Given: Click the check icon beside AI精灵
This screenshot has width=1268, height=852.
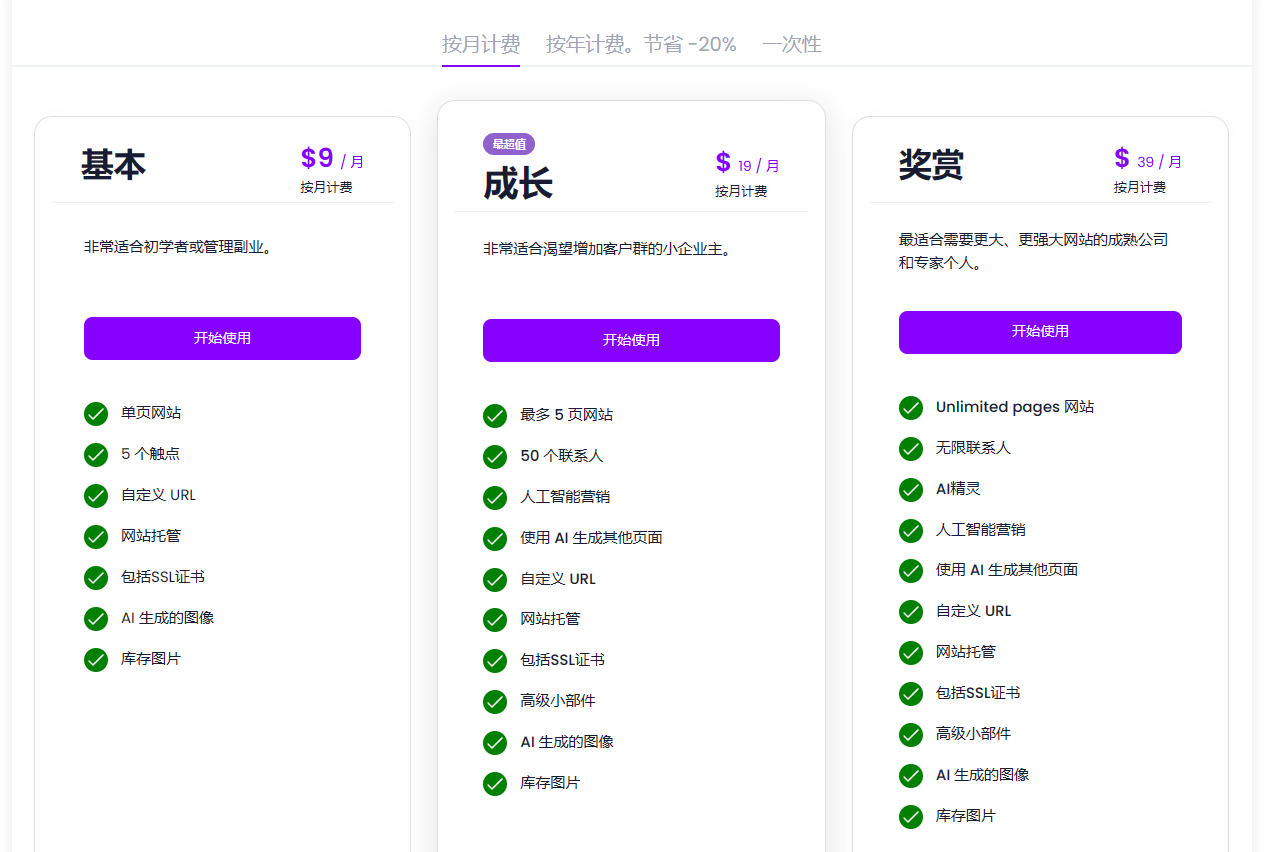Looking at the screenshot, I should pyautogui.click(x=911, y=490).
